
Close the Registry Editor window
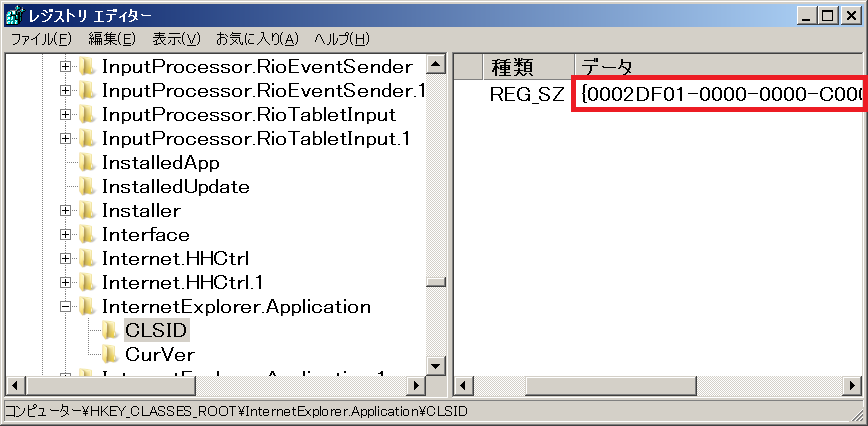pos(850,17)
